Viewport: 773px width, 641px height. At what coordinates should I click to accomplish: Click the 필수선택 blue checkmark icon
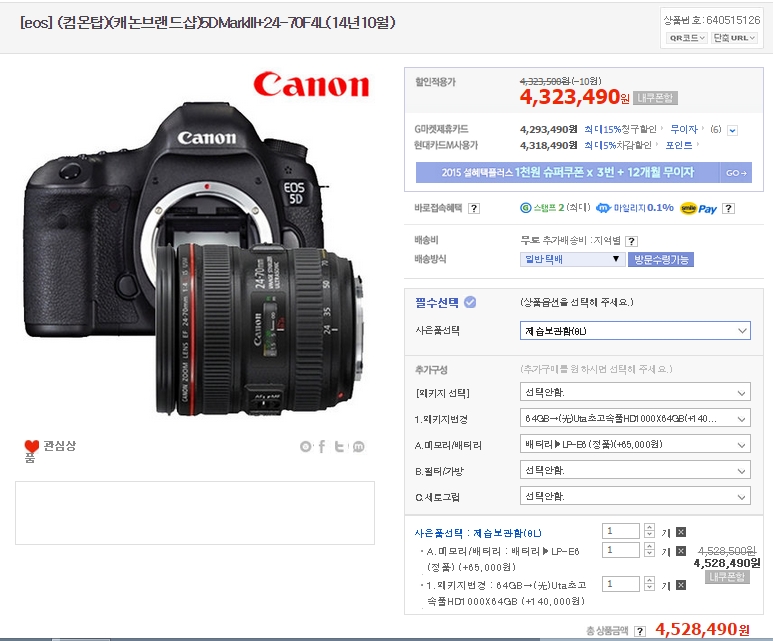(470, 302)
